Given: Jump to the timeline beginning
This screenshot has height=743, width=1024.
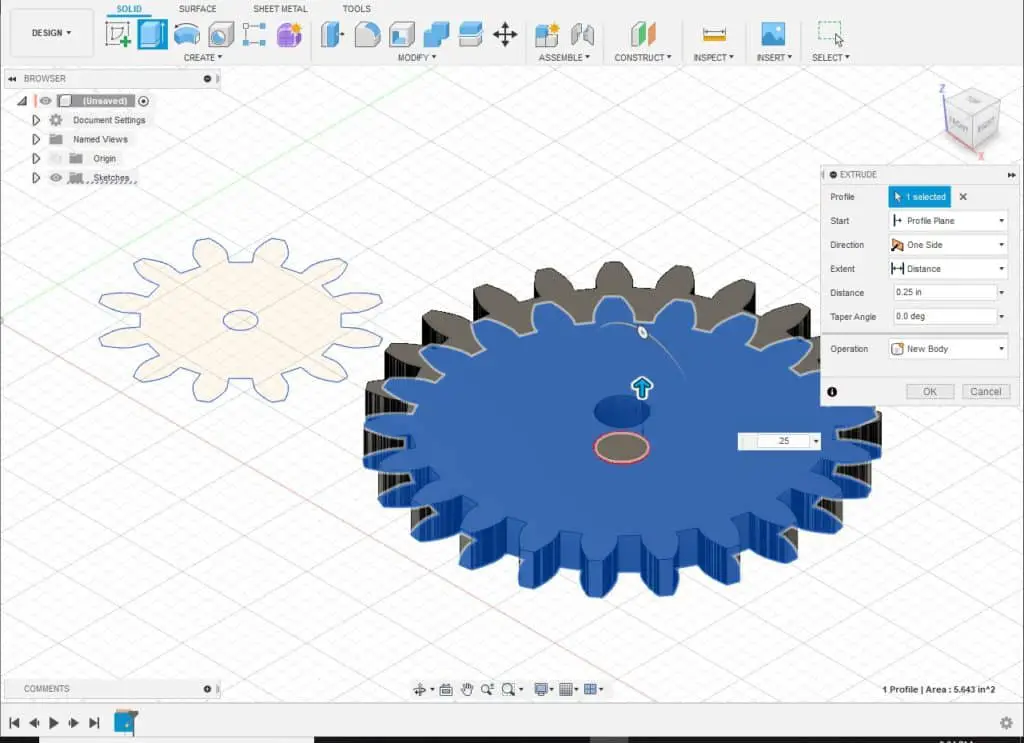Looking at the screenshot, I should (14, 723).
